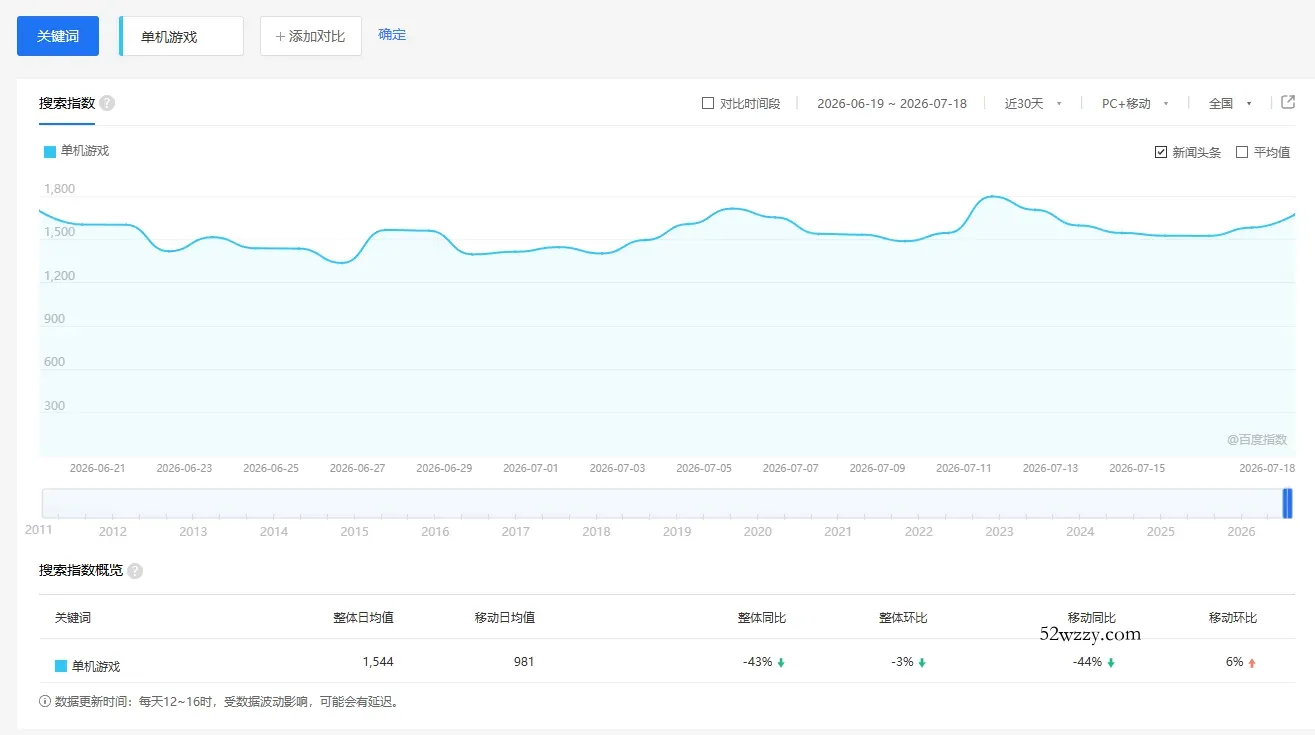Screen dimensions: 1315x735
Task: Click 2023 on the year timeline bar
Action: click(x=999, y=532)
